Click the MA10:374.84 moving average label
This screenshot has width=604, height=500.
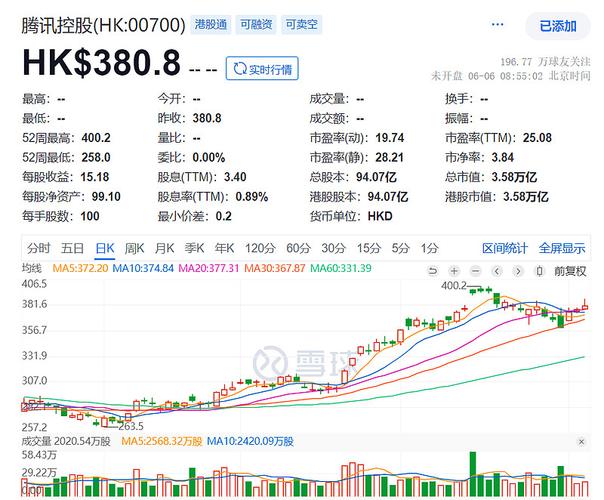143,268
